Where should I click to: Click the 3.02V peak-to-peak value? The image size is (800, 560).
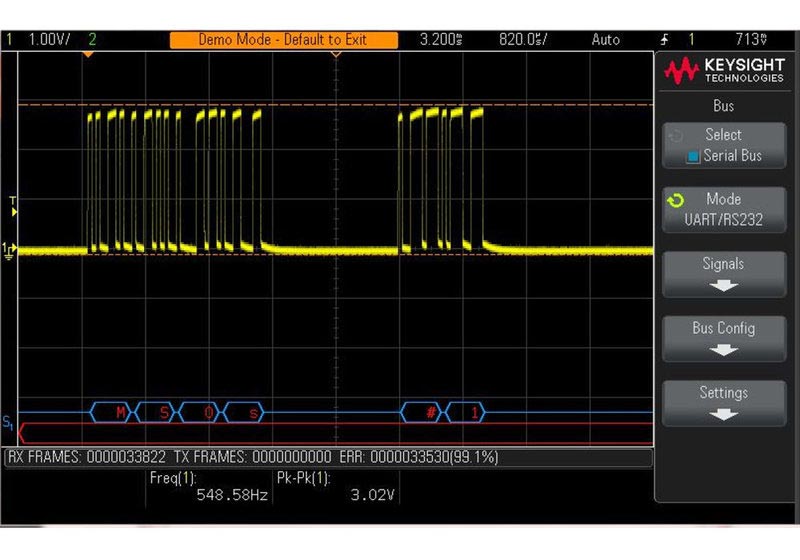point(372,495)
